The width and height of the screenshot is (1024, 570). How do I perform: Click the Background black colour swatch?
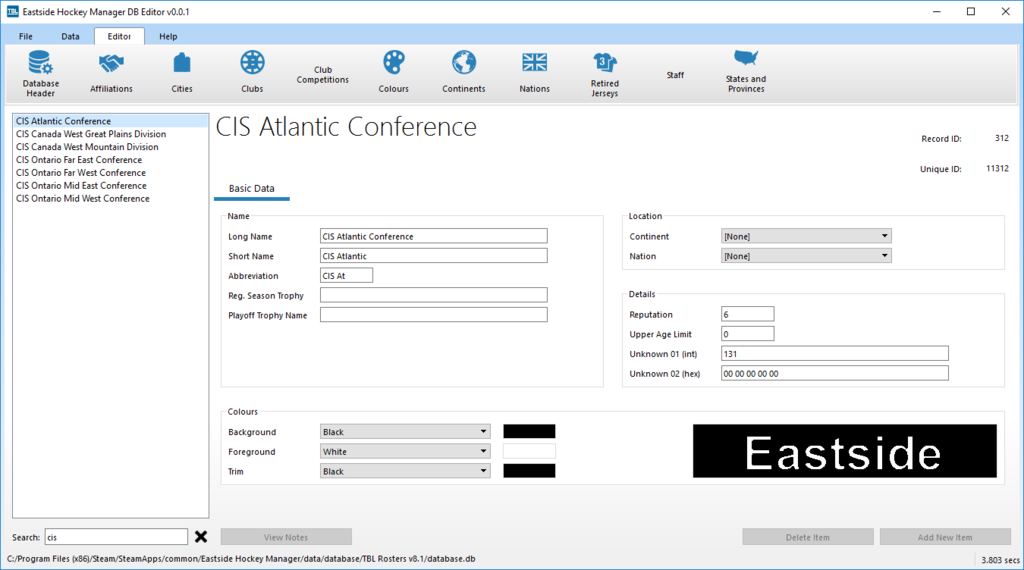529,432
